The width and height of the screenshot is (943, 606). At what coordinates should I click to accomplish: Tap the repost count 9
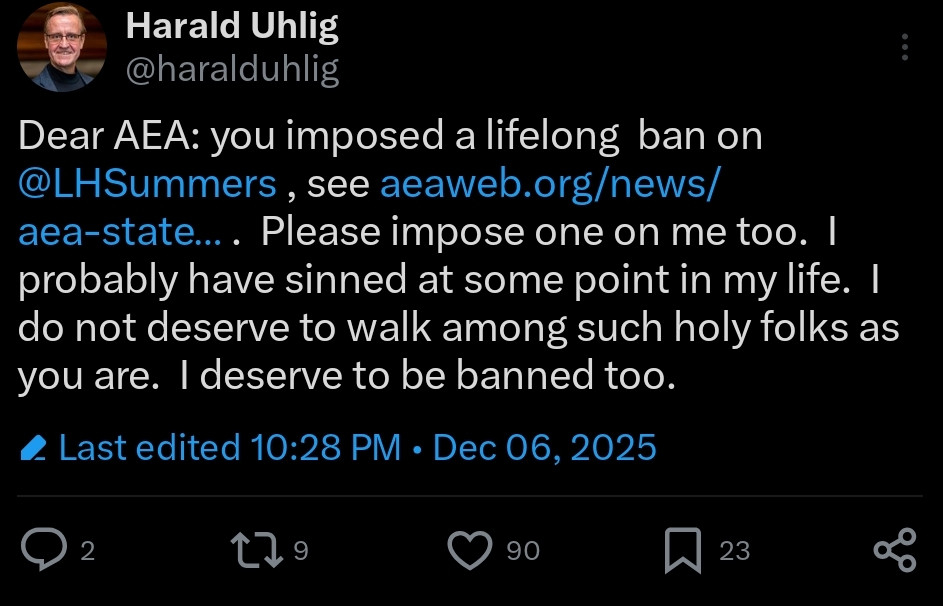301,551
